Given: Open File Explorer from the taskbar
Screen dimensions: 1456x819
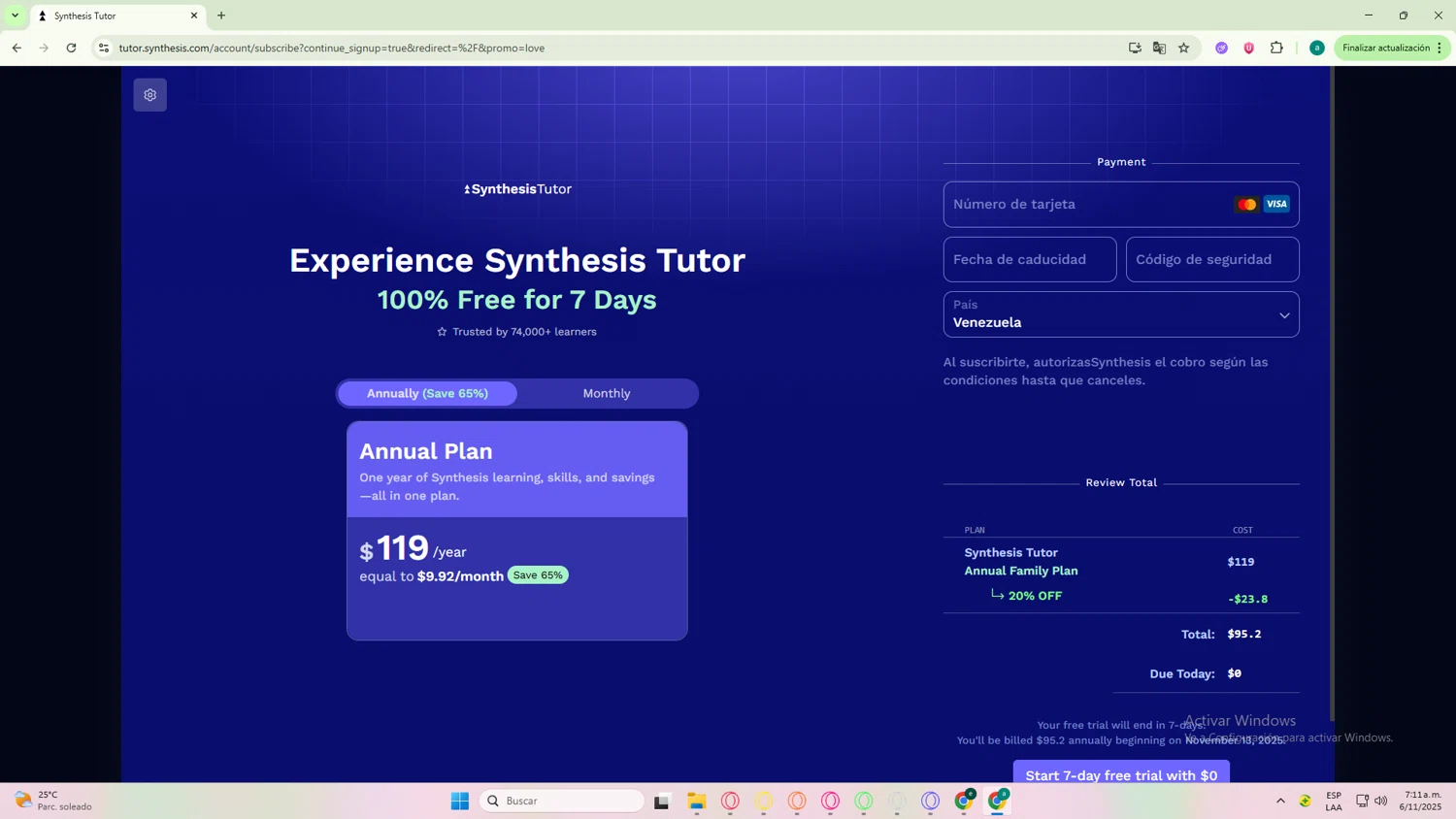Looking at the screenshot, I should [697, 801].
